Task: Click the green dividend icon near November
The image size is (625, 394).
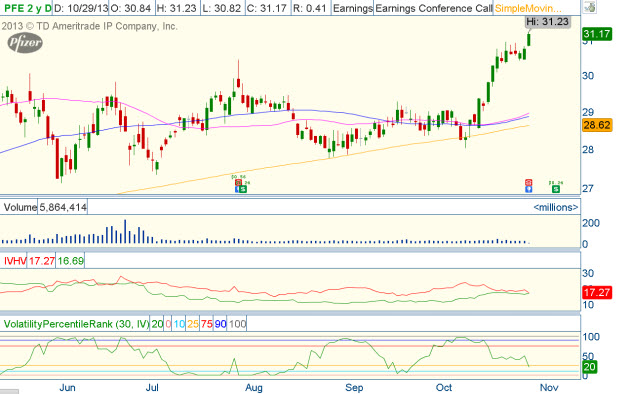Action: click(x=555, y=189)
